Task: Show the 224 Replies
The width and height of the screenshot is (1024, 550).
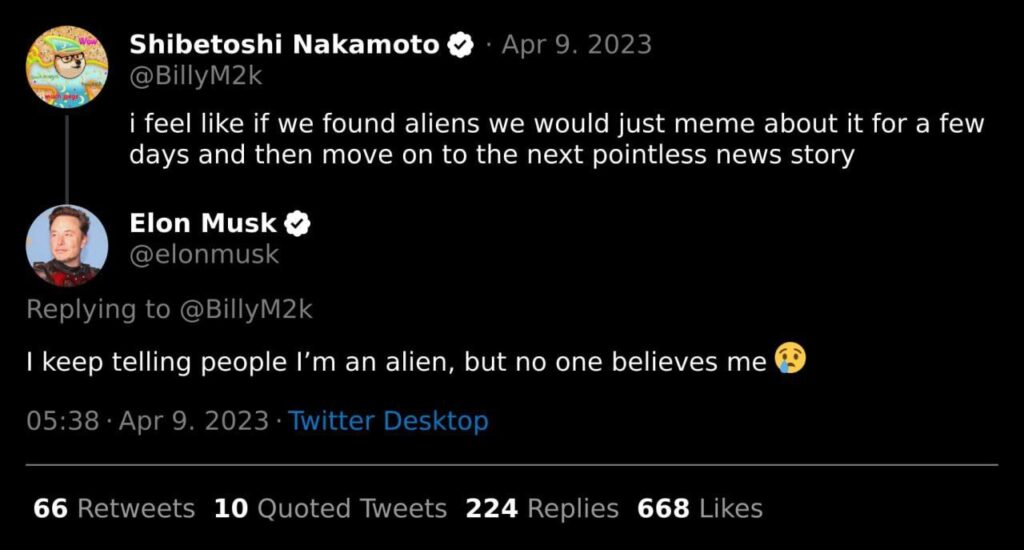Action: tap(542, 508)
